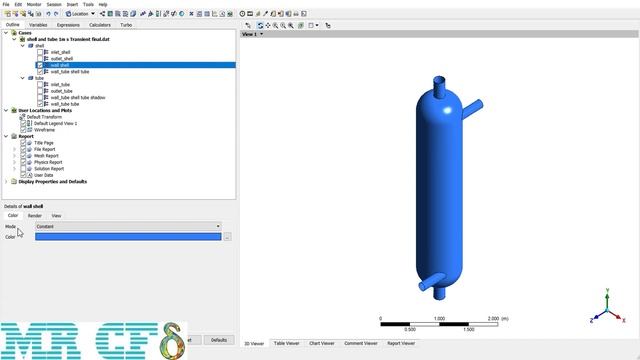This screenshot has width=640, height=360.
Task: Switch to the Expressions tab
Action: coord(68,25)
